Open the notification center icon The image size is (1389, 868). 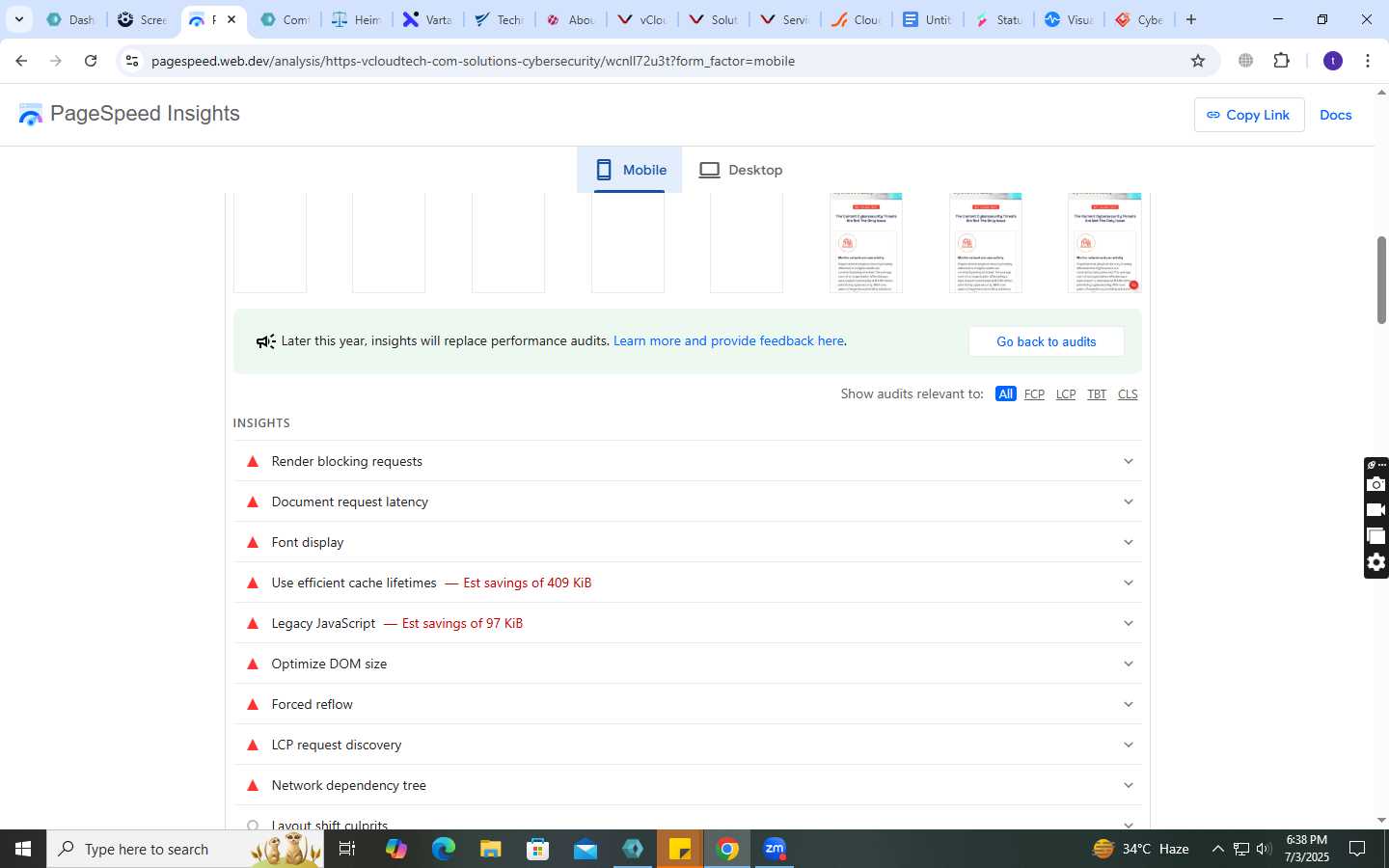(1357, 849)
